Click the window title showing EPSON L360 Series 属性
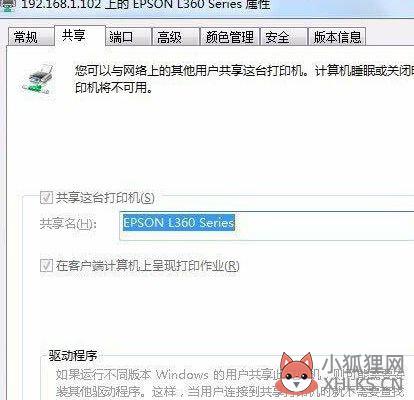414x400 pixels. pos(146,5)
